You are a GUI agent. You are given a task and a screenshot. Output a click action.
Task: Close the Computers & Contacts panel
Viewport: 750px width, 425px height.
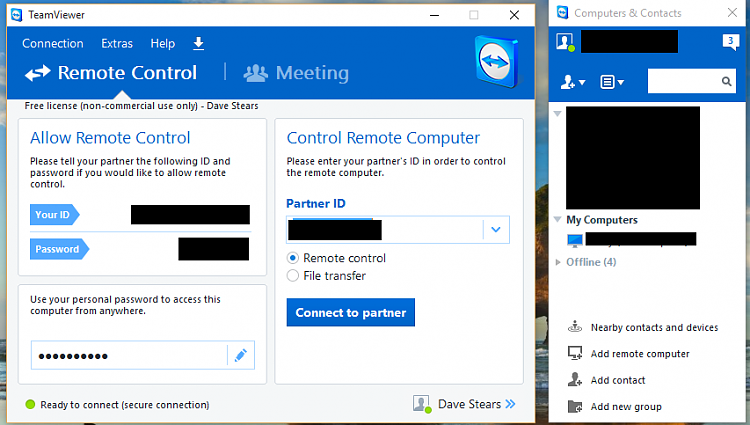pos(732,13)
